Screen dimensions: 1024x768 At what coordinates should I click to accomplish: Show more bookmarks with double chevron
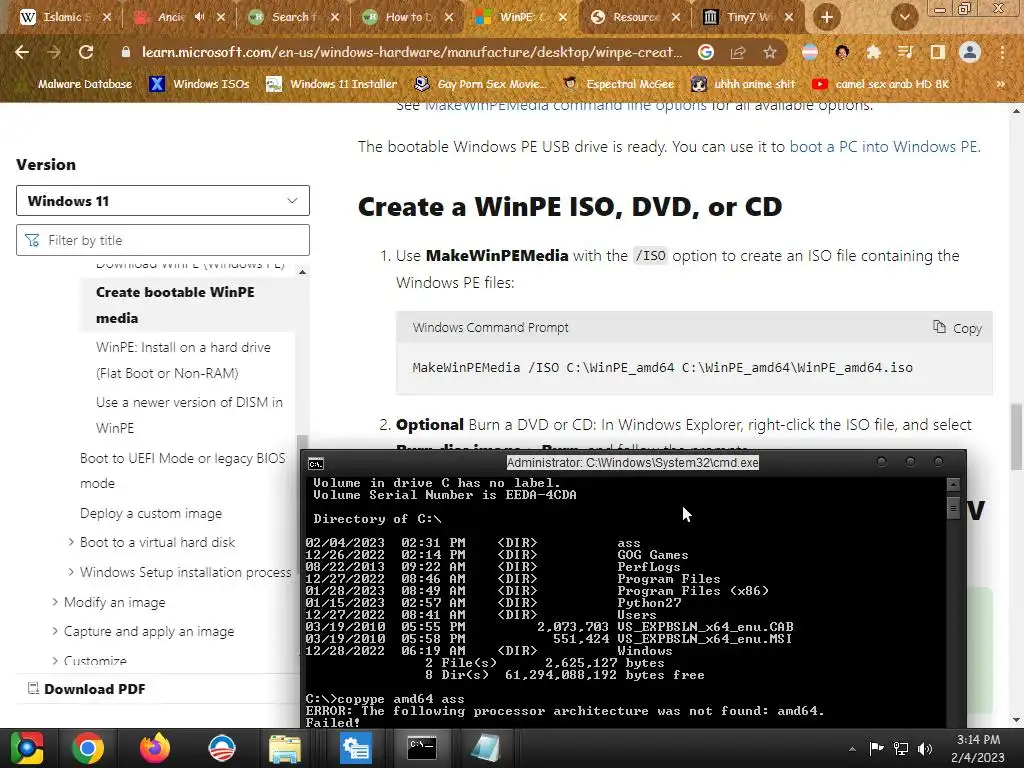(x=1000, y=84)
